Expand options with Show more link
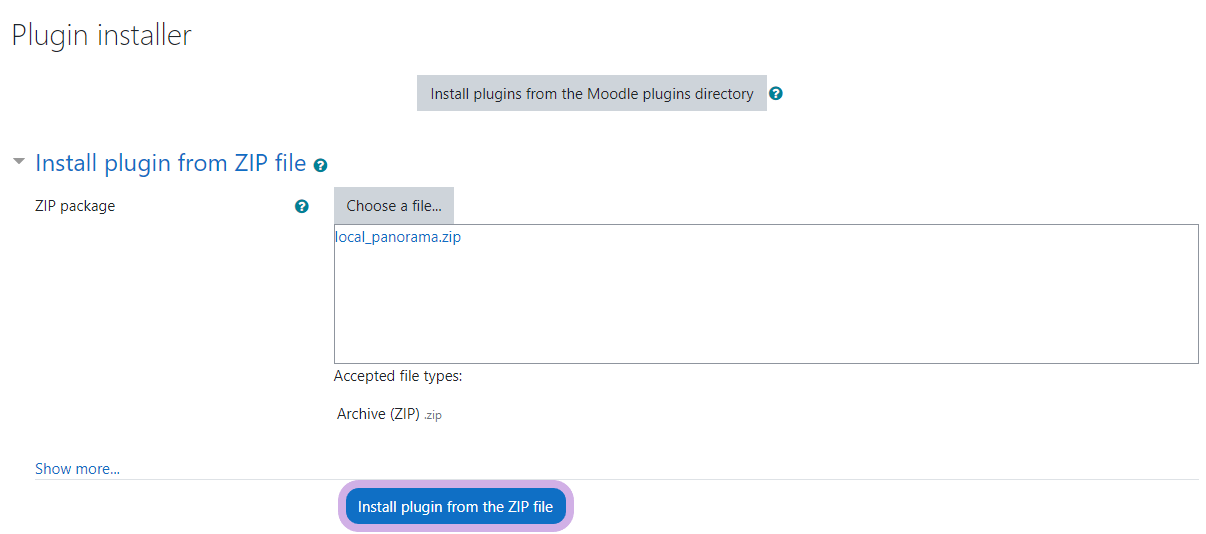The image size is (1206, 534). click(x=77, y=469)
